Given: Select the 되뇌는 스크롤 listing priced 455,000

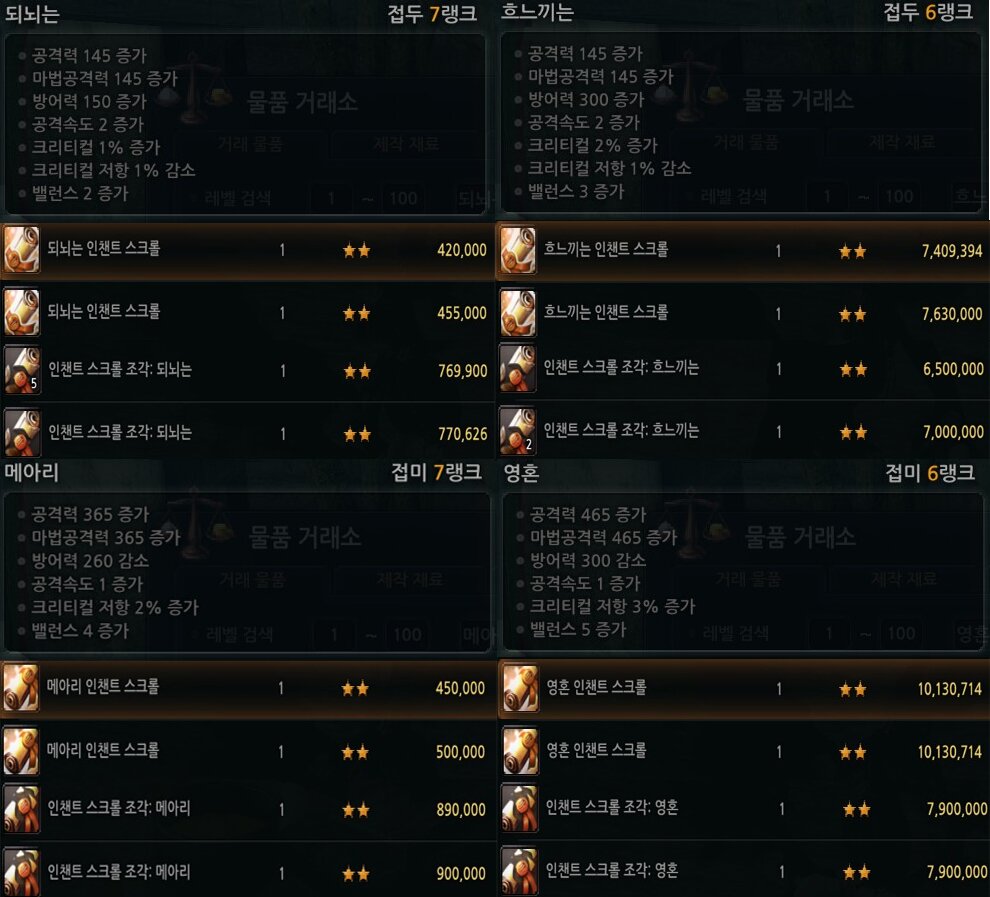Looking at the screenshot, I should click(247, 312).
